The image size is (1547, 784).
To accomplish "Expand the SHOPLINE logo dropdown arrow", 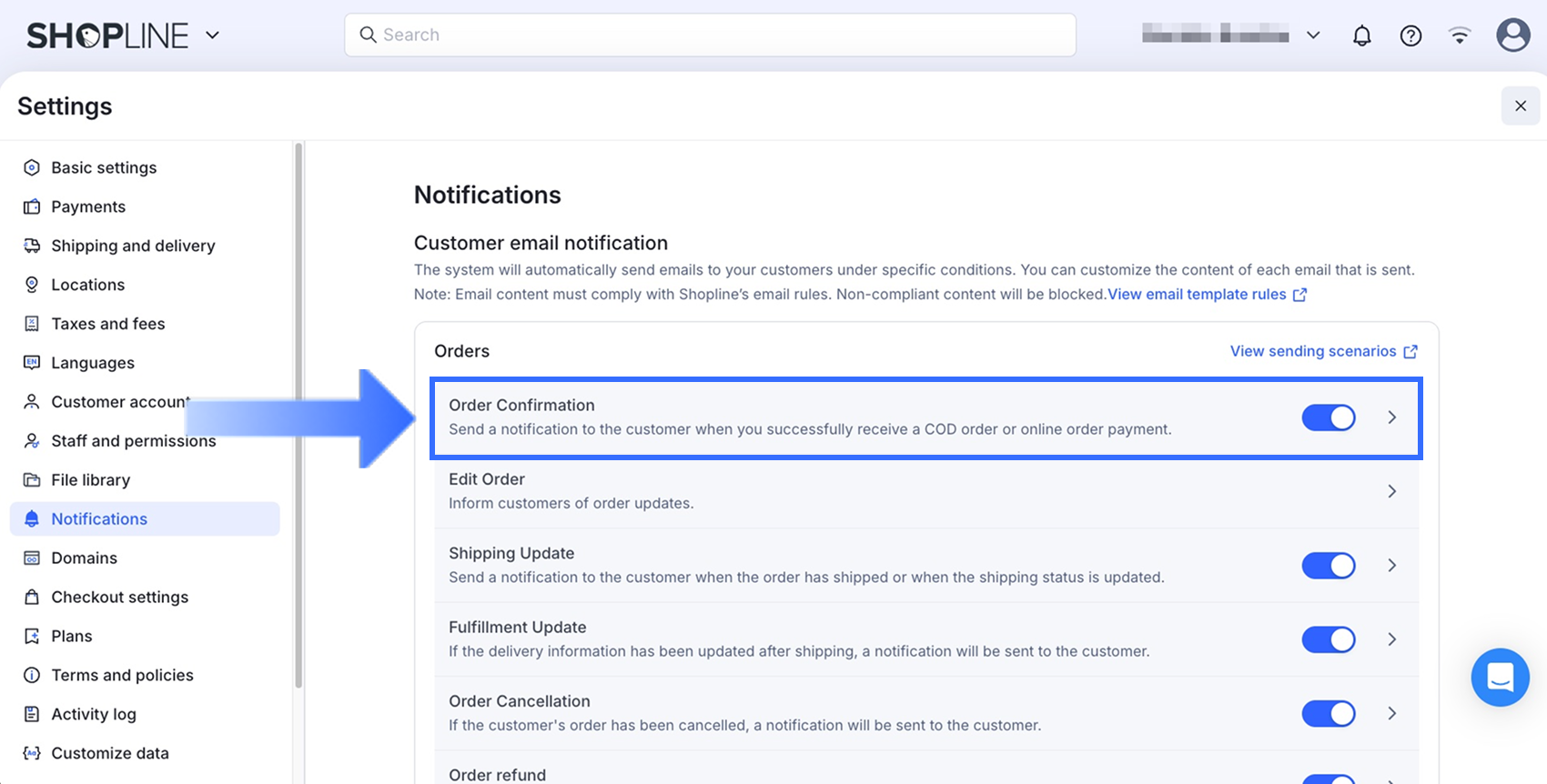I will click(212, 35).
